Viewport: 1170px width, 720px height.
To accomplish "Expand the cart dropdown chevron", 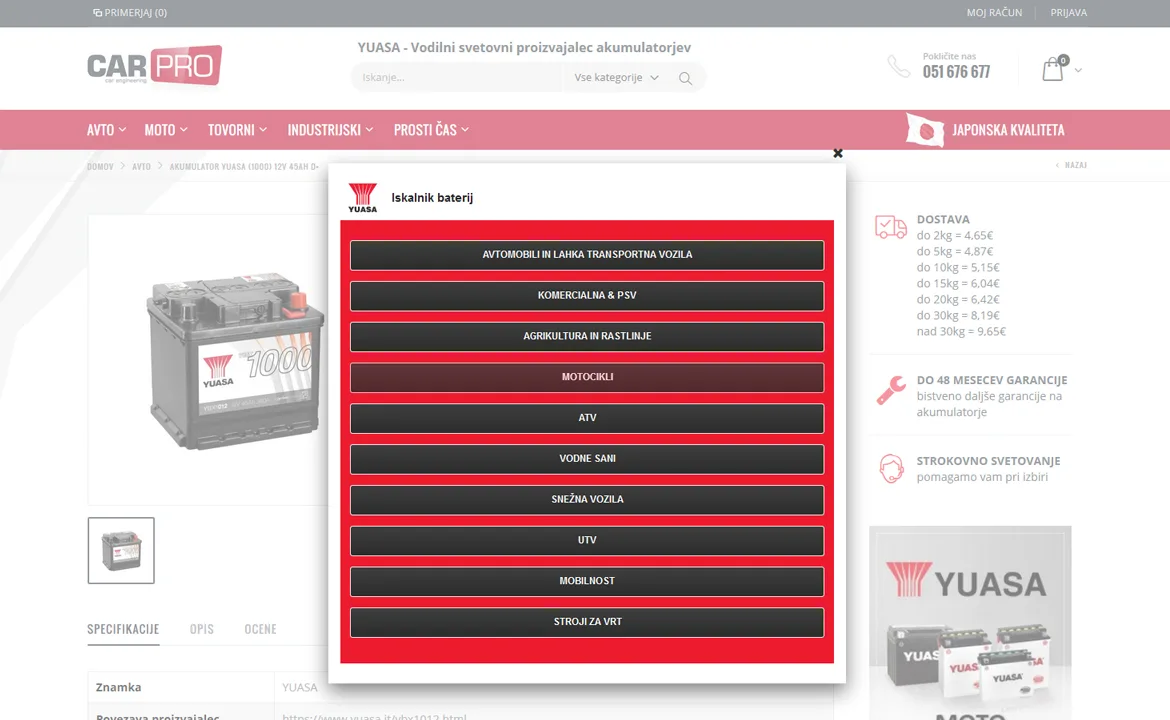I will pos(1077,70).
